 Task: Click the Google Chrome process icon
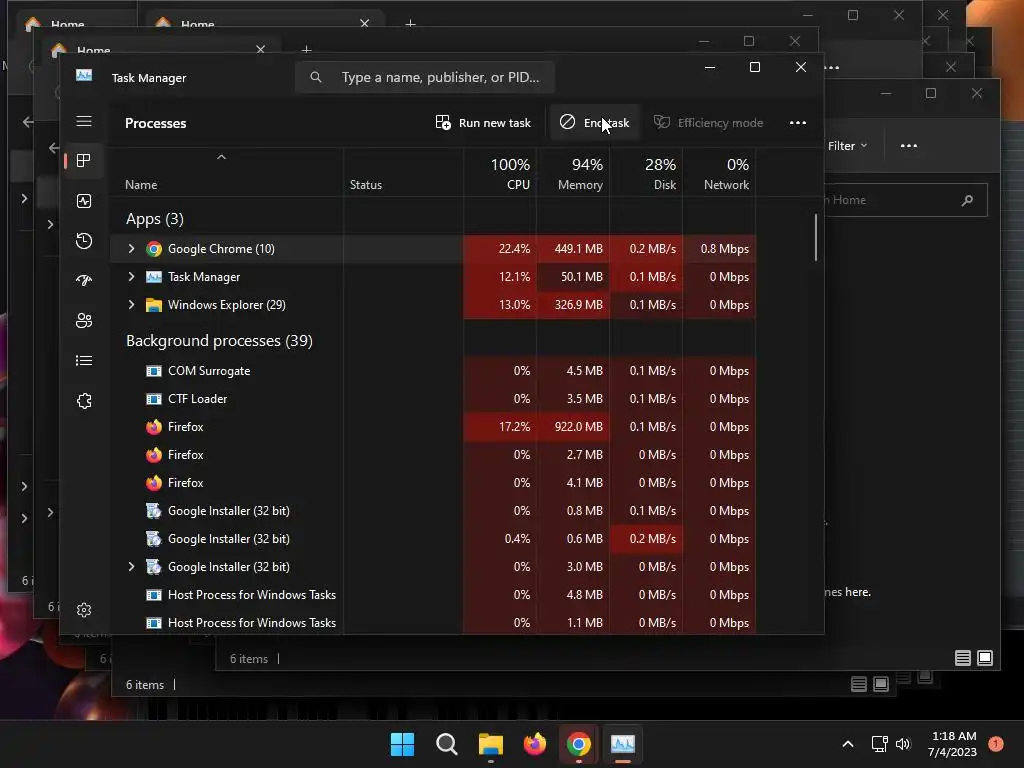click(x=153, y=249)
